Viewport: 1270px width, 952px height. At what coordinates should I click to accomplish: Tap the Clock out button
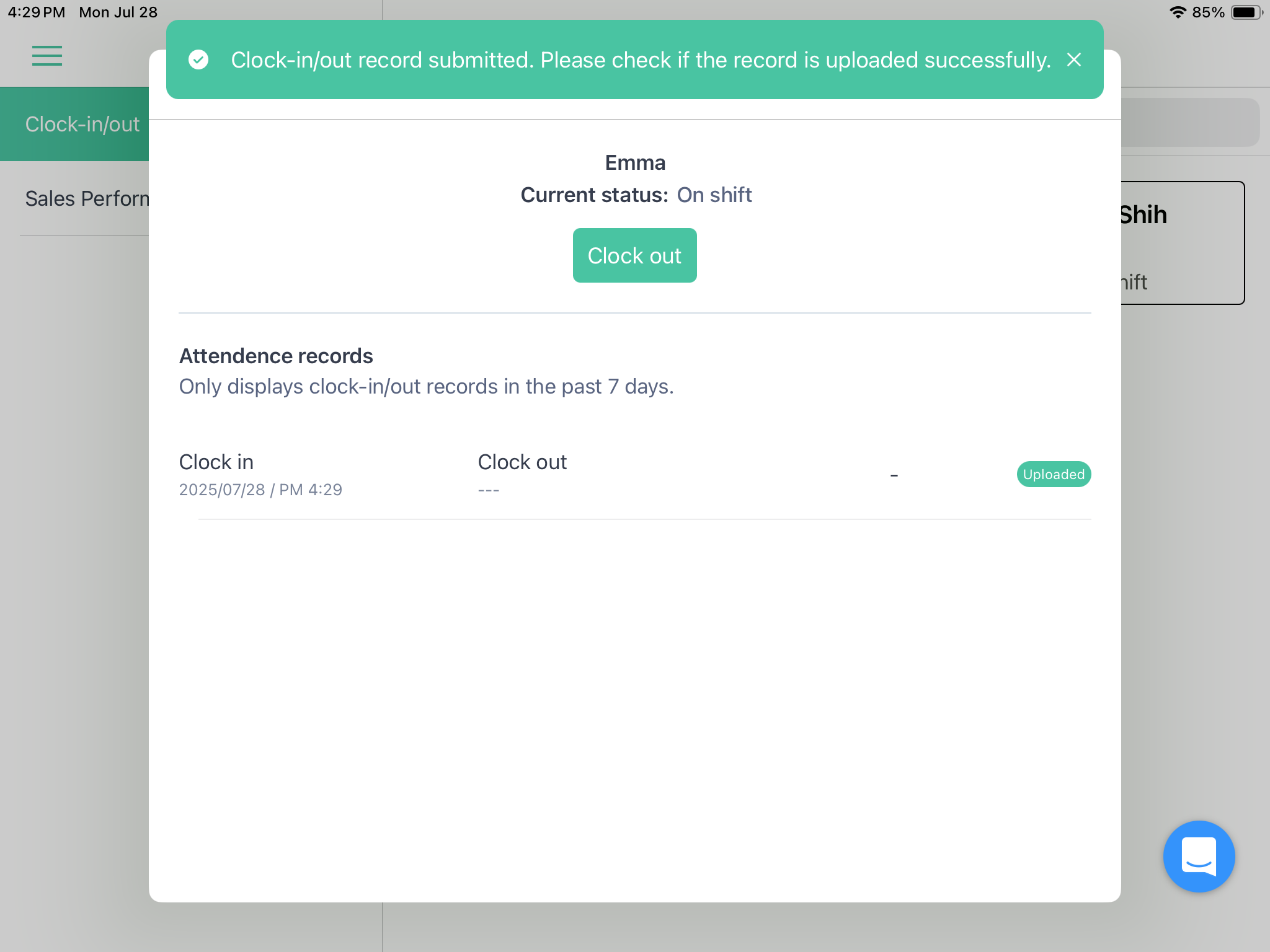tap(634, 255)
